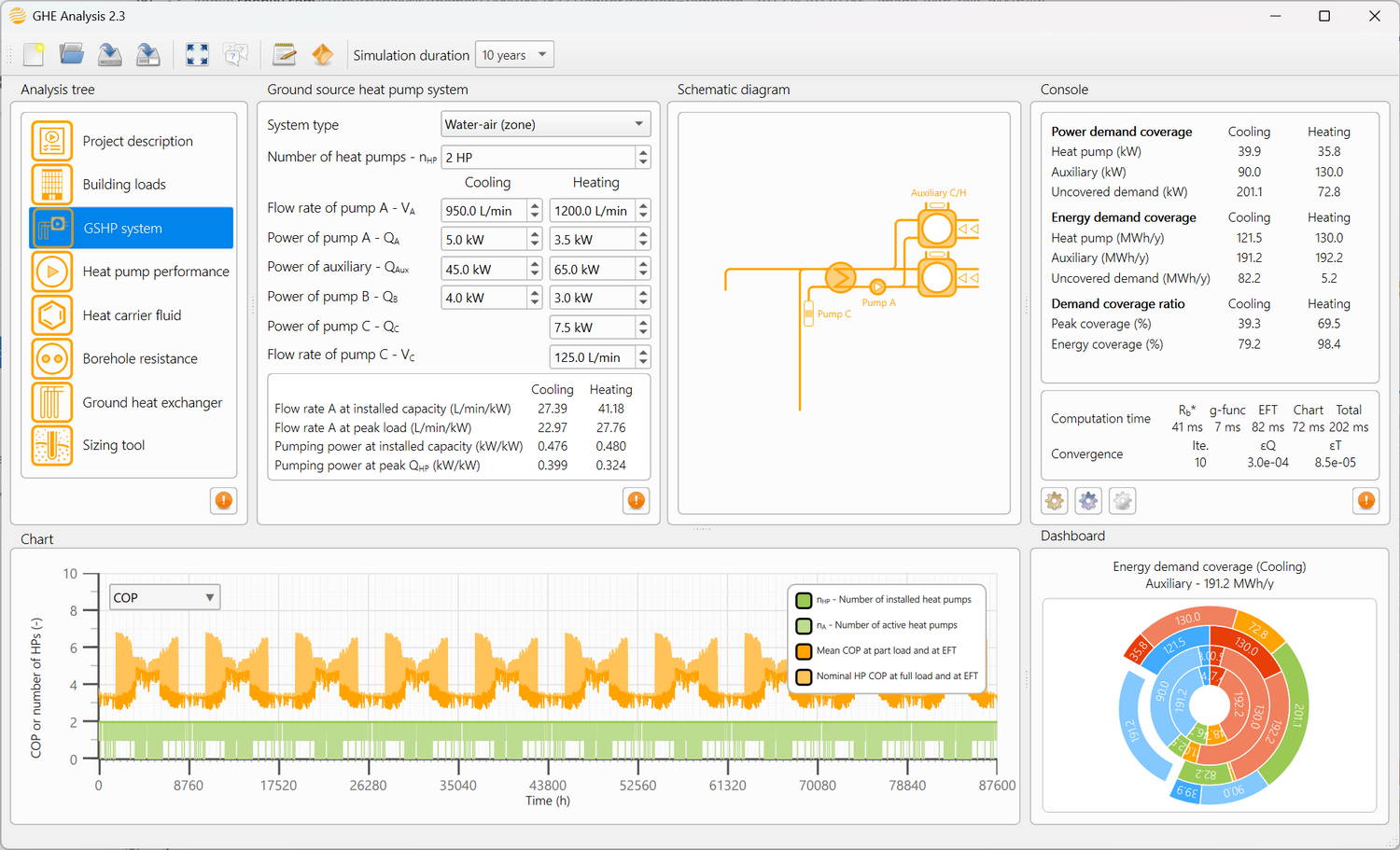Expand the System type combo box
The image size is (1400, 850).
point(545,124)
